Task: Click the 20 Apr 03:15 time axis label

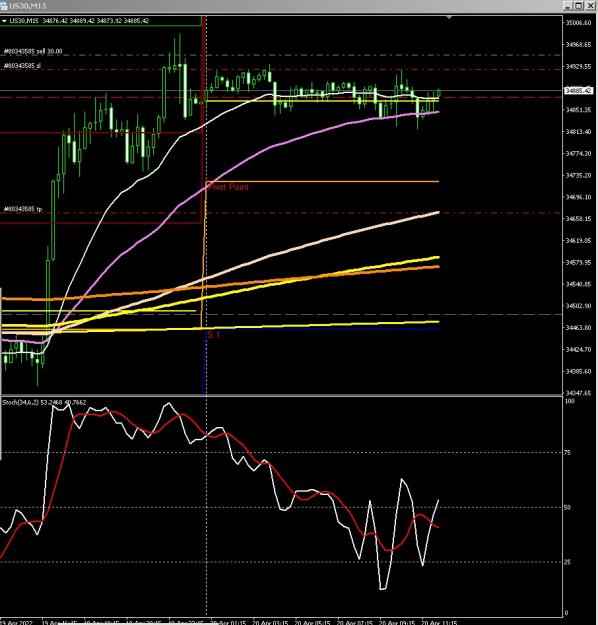Action: coord(270,622)
